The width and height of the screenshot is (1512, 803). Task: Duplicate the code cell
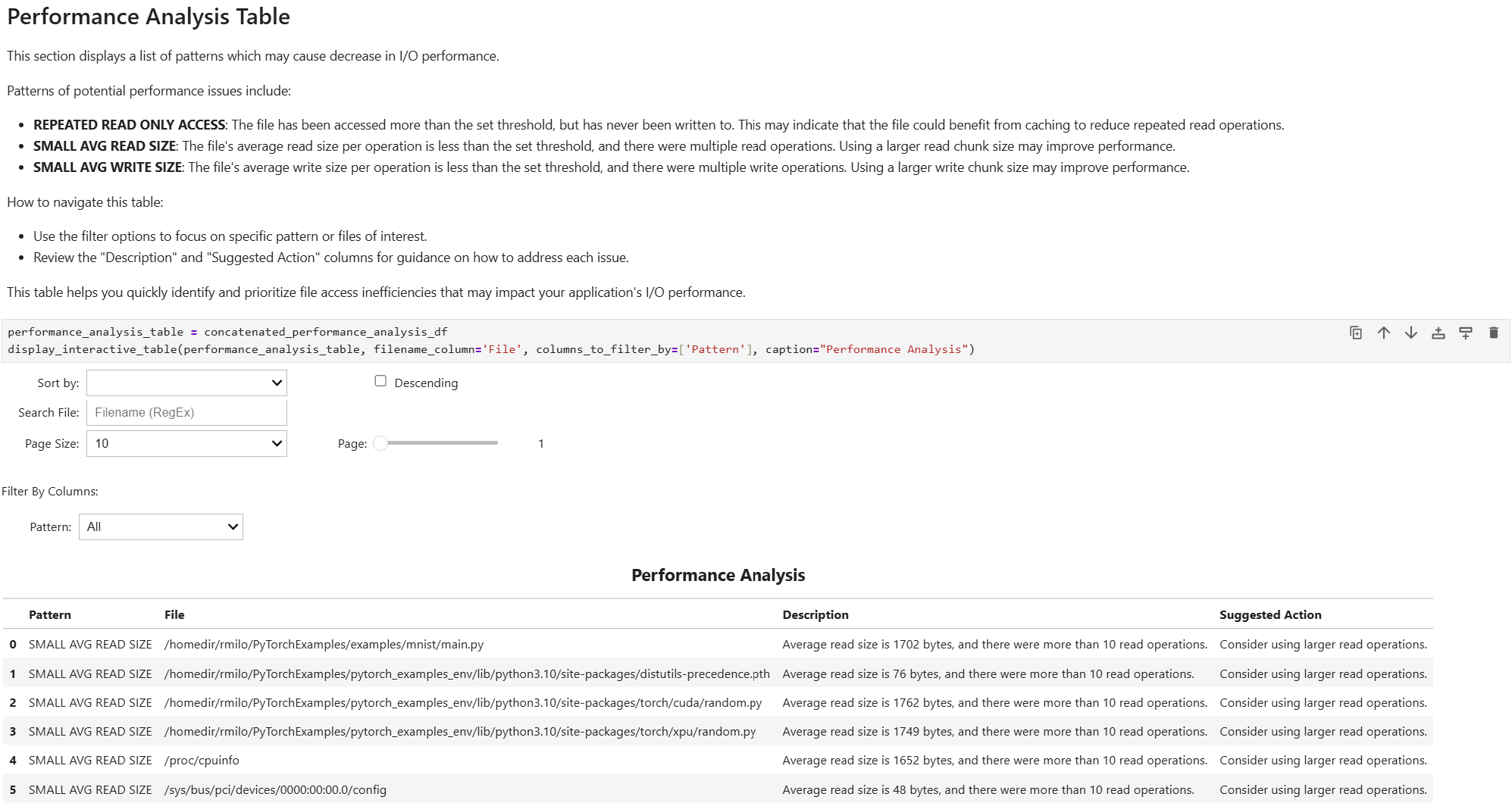click(x=1355, y=333)
